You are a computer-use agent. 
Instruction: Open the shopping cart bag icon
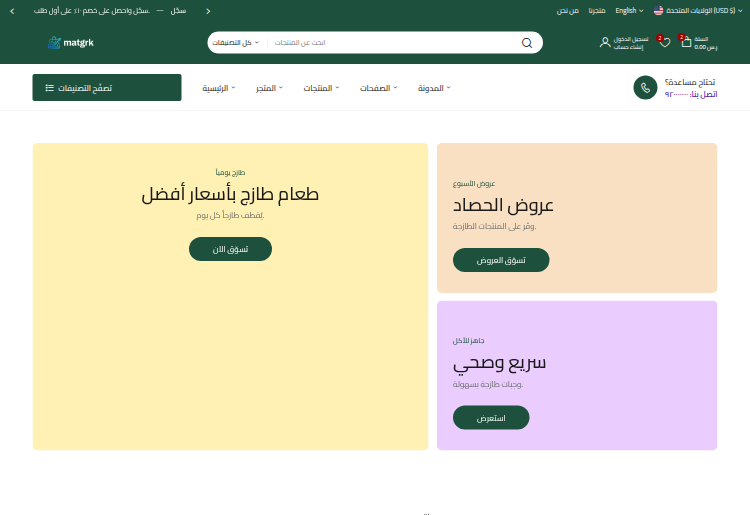click(686, 42)
